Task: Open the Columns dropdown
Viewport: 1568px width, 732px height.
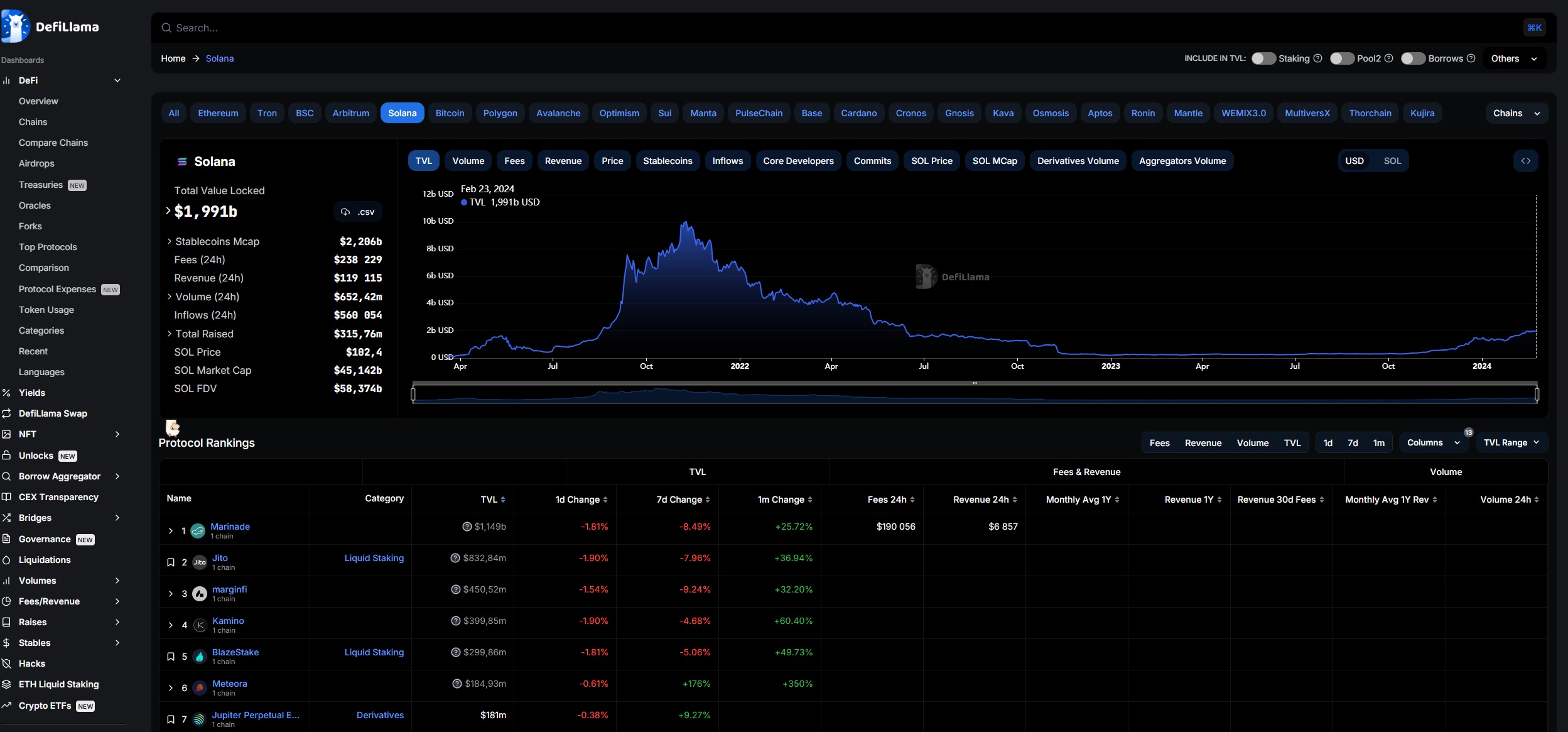Action: [1434, 442]
